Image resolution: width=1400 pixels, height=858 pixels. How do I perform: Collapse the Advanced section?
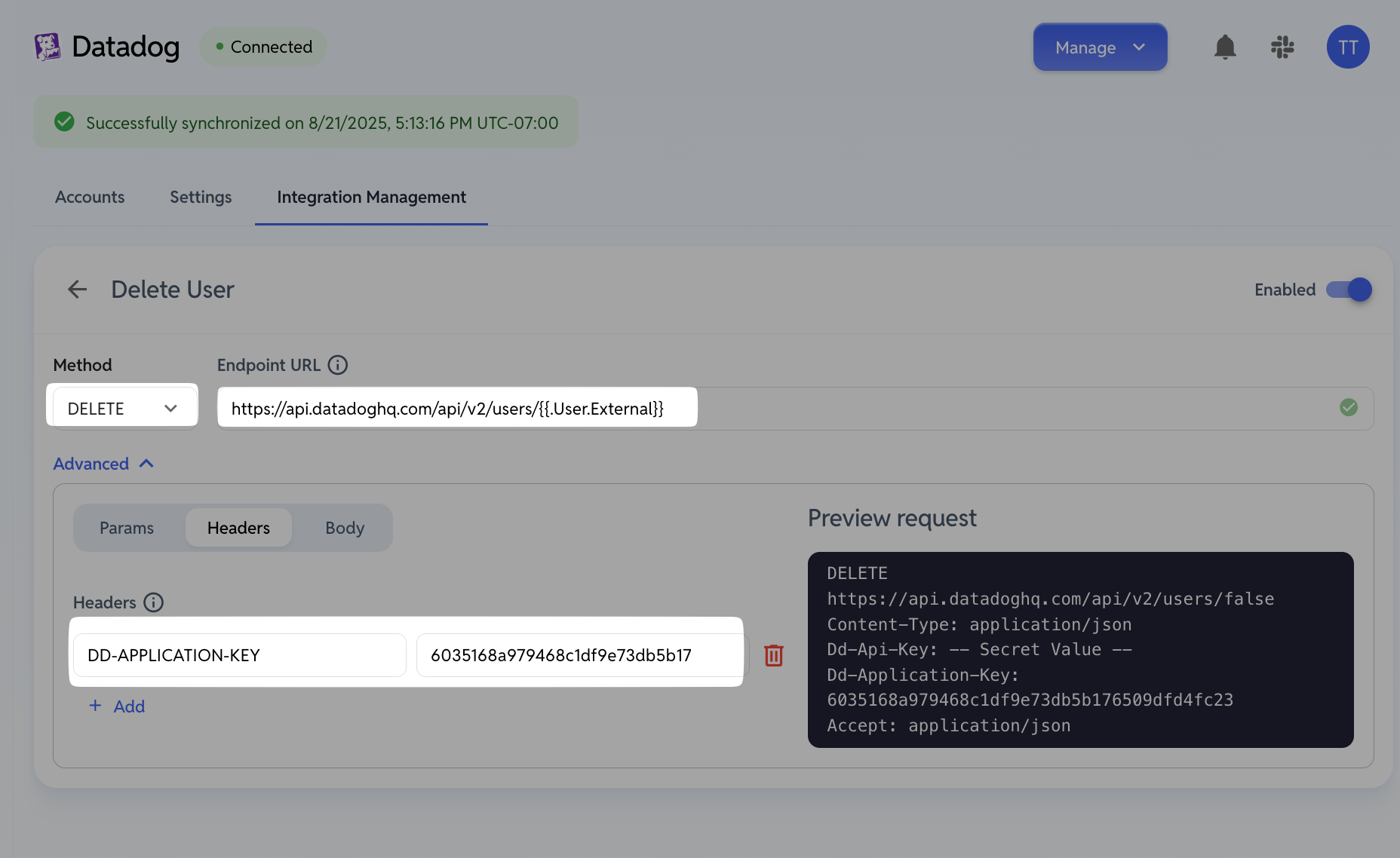click(x=104, y=464)
